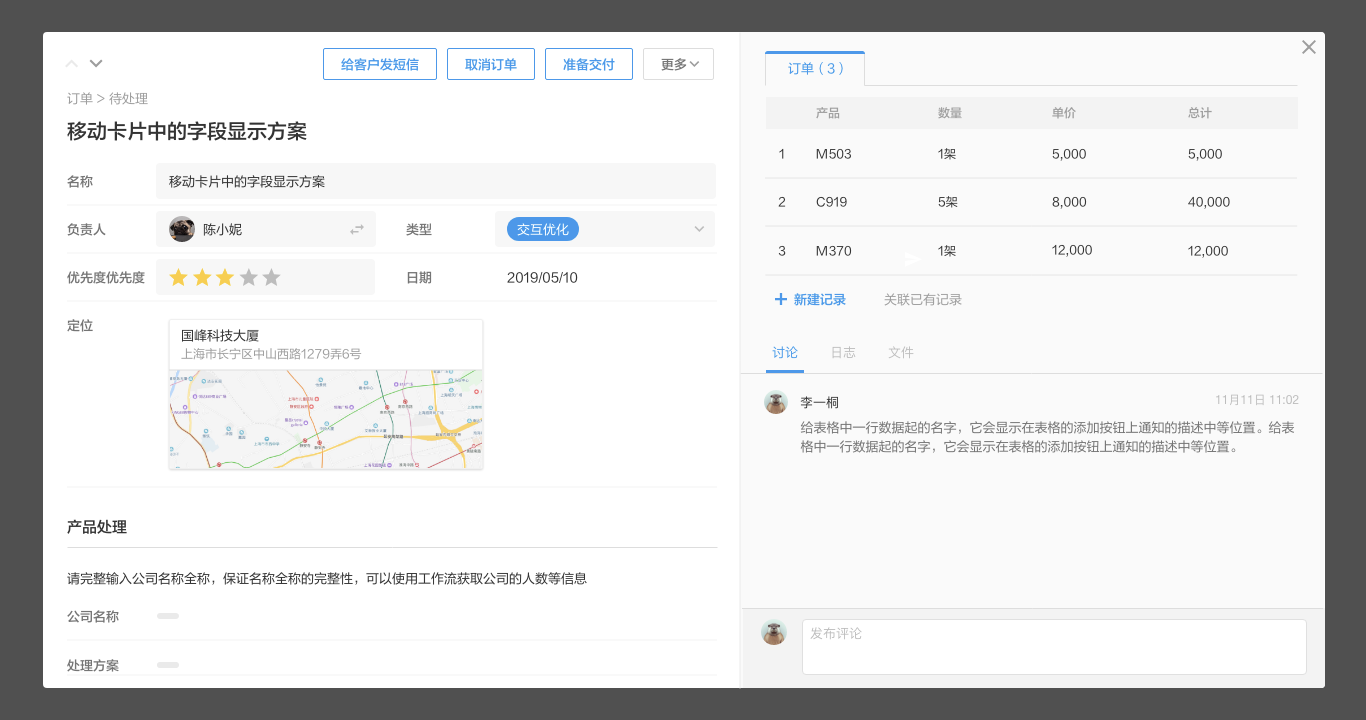Viewport: 1366px width, 720px height.
Task: Open the 订单 (3) tab
Action: point(815,68)
